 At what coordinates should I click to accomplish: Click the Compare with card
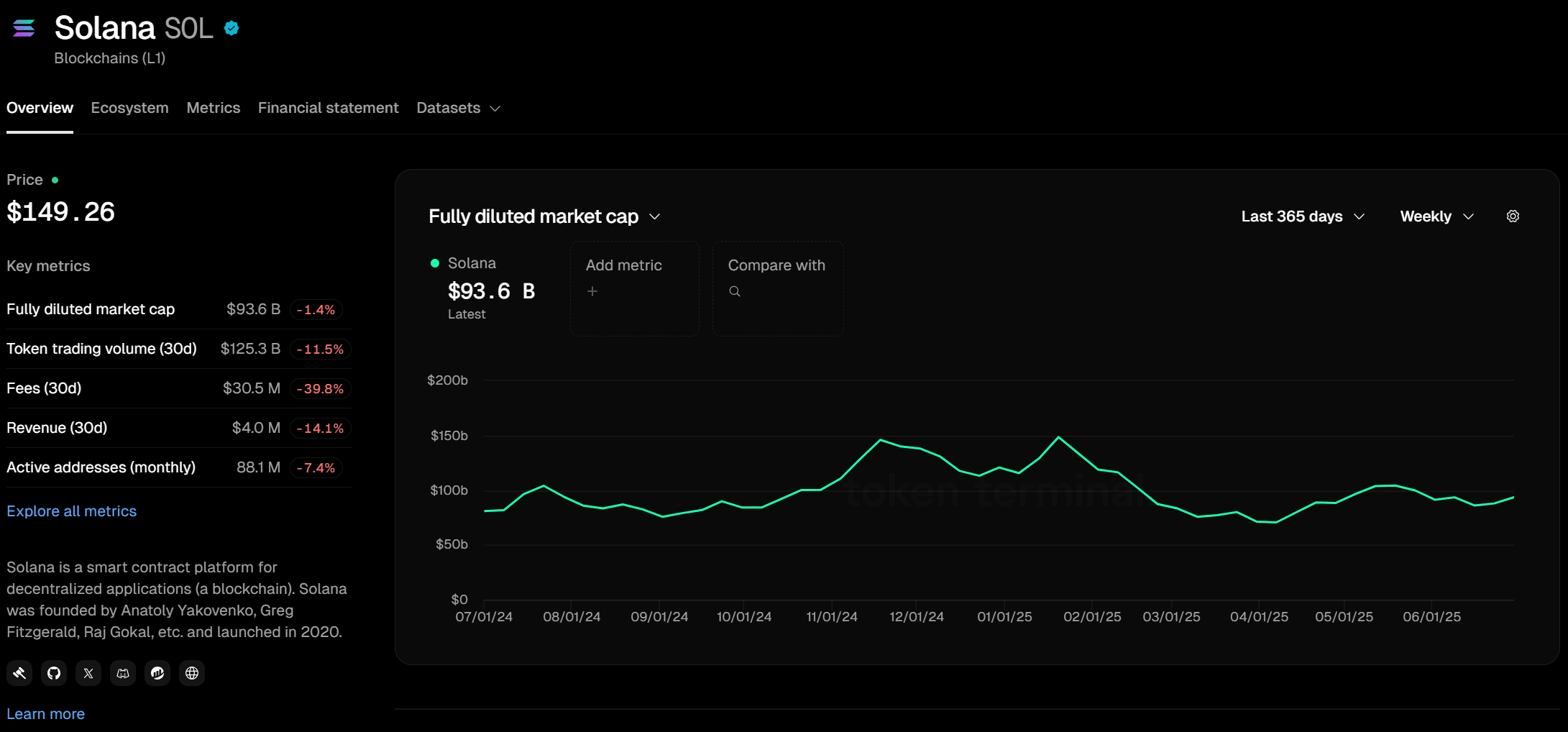coord(778,288)
